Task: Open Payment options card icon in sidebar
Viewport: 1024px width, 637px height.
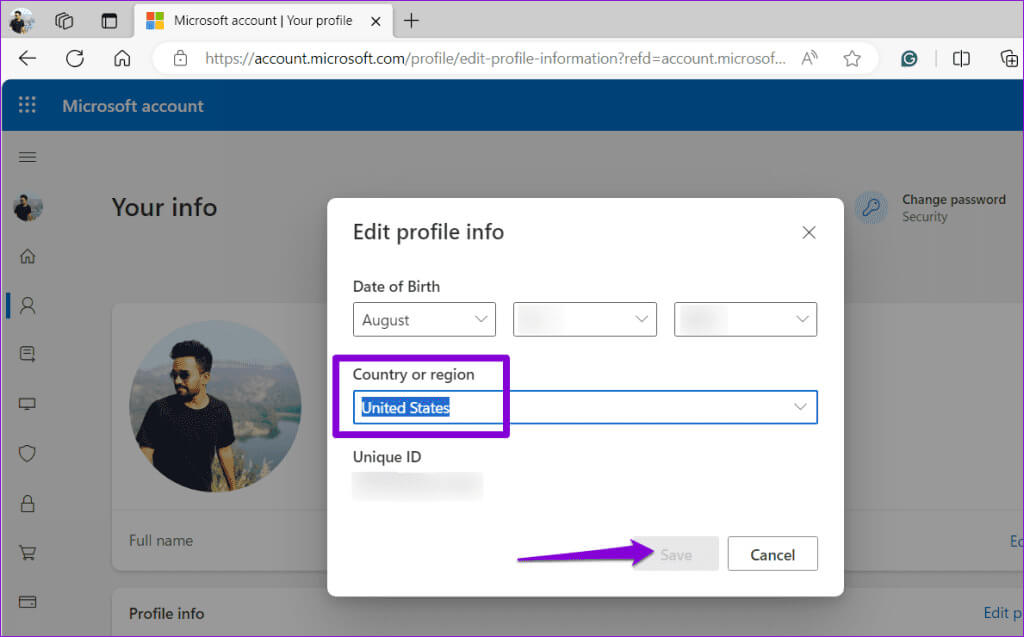Action: coord(27,602)
